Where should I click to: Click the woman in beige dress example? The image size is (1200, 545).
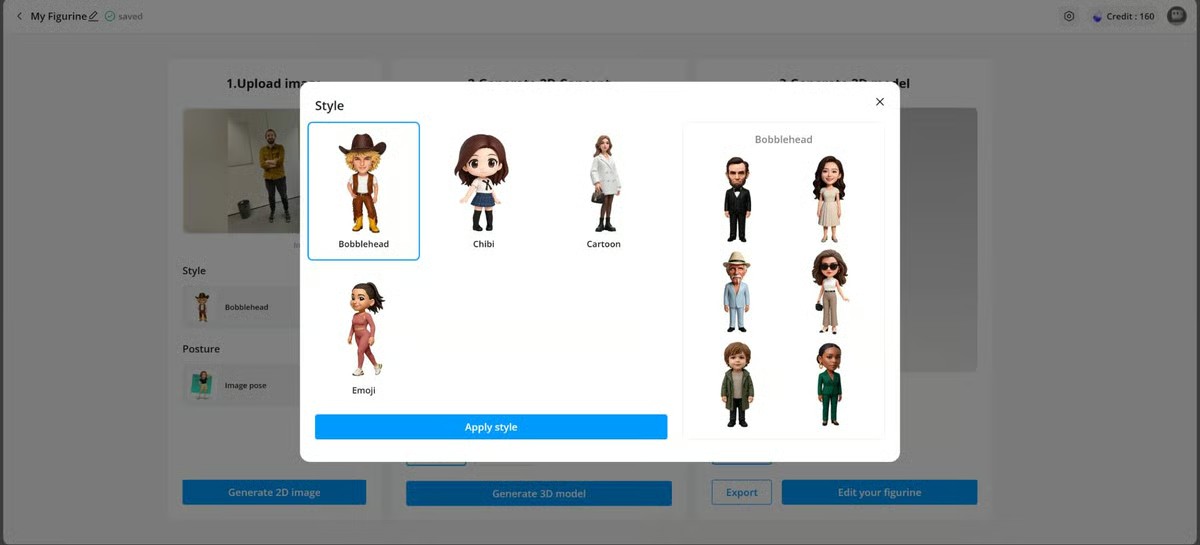pyautogui.click(x=828, y=199)
